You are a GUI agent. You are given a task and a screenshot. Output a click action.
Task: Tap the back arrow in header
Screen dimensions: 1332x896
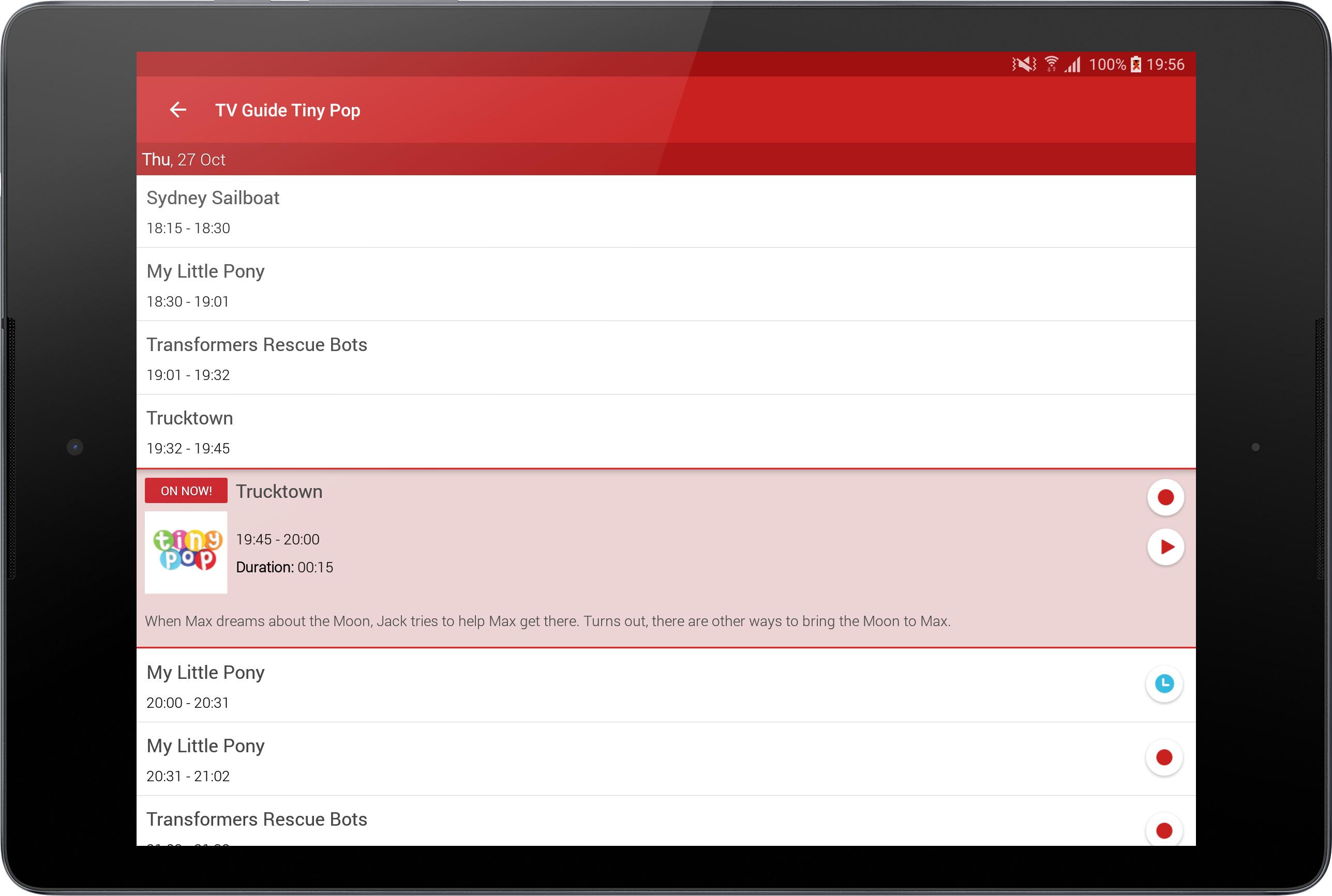click(x=178, y=110)
